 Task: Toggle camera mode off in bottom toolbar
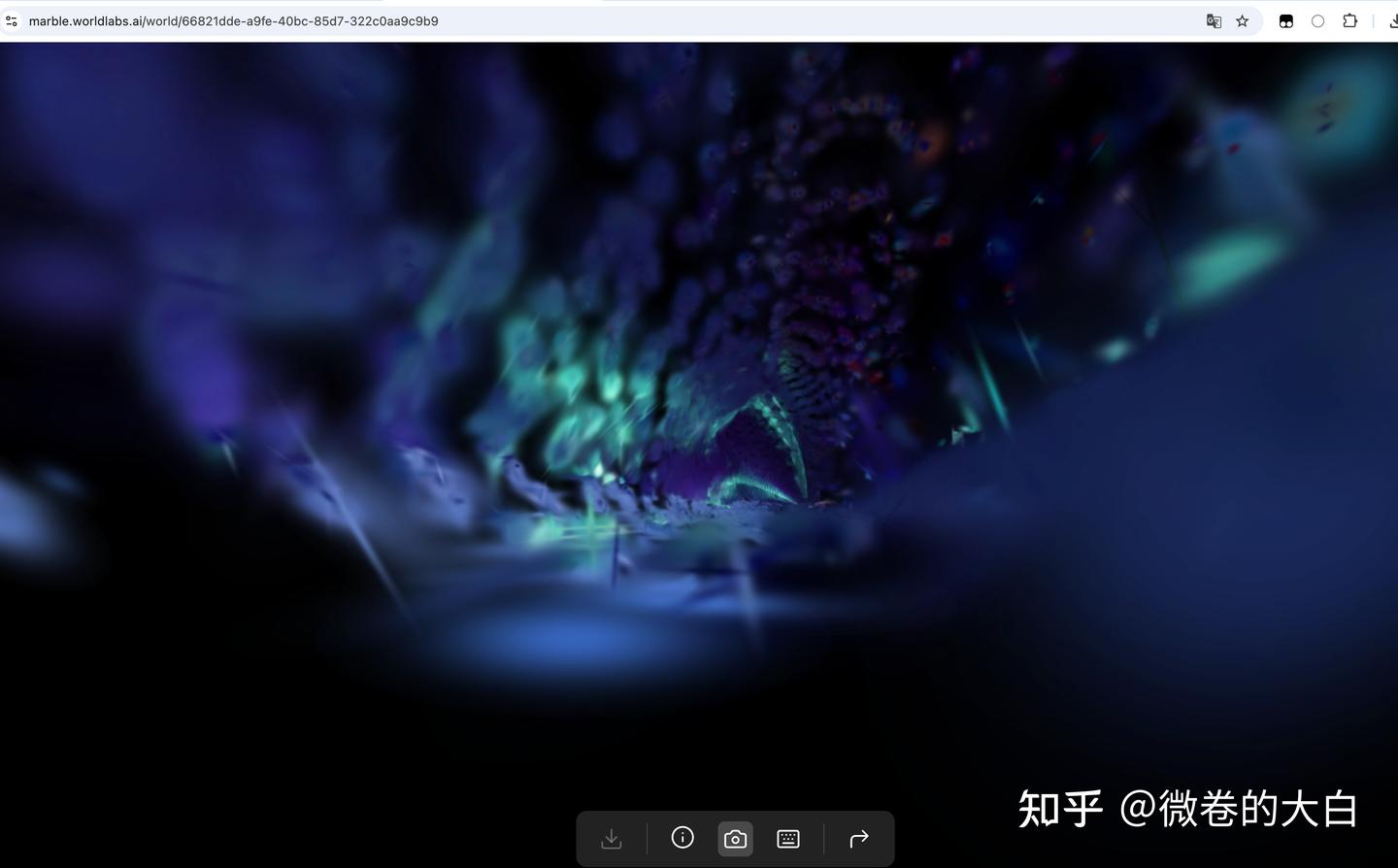(x=734, y=838)
